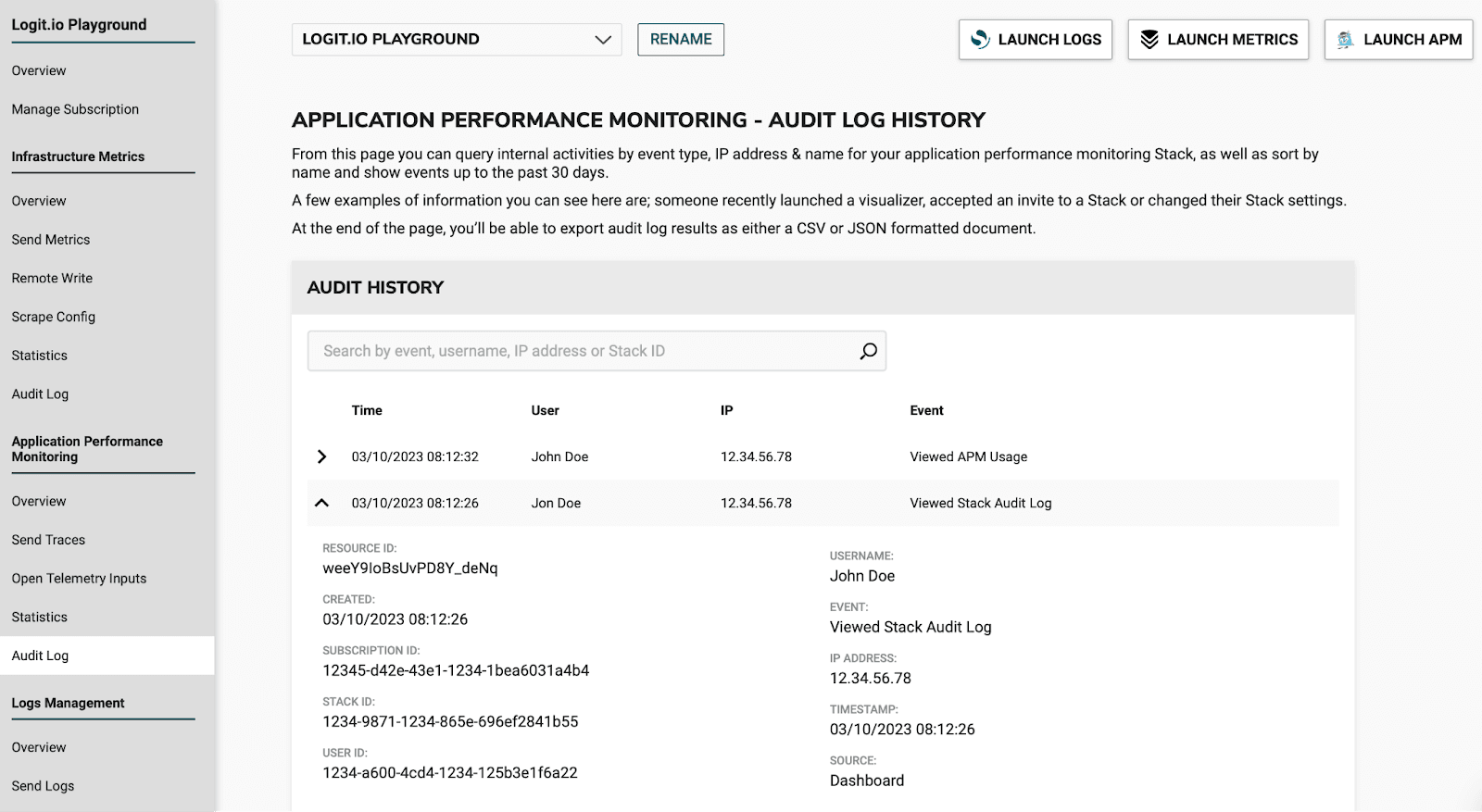Viewport: 1482px width, 812px height.
Task: Click the Infrastructure Metrics sidebar heading
Action: [78, 156]
